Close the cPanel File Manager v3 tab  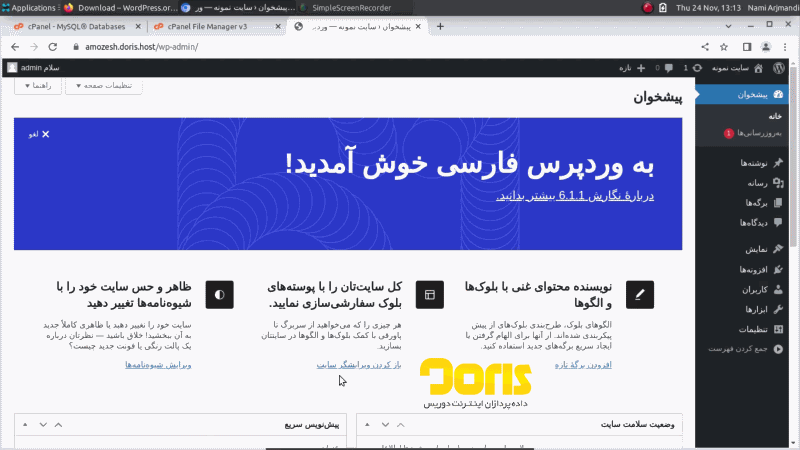click(x=278, y=27)
